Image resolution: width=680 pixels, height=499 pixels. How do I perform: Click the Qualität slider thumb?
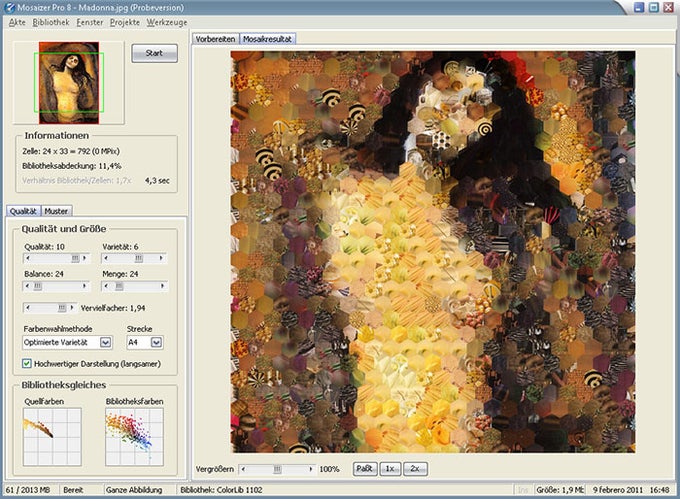[x=75, y=258]
